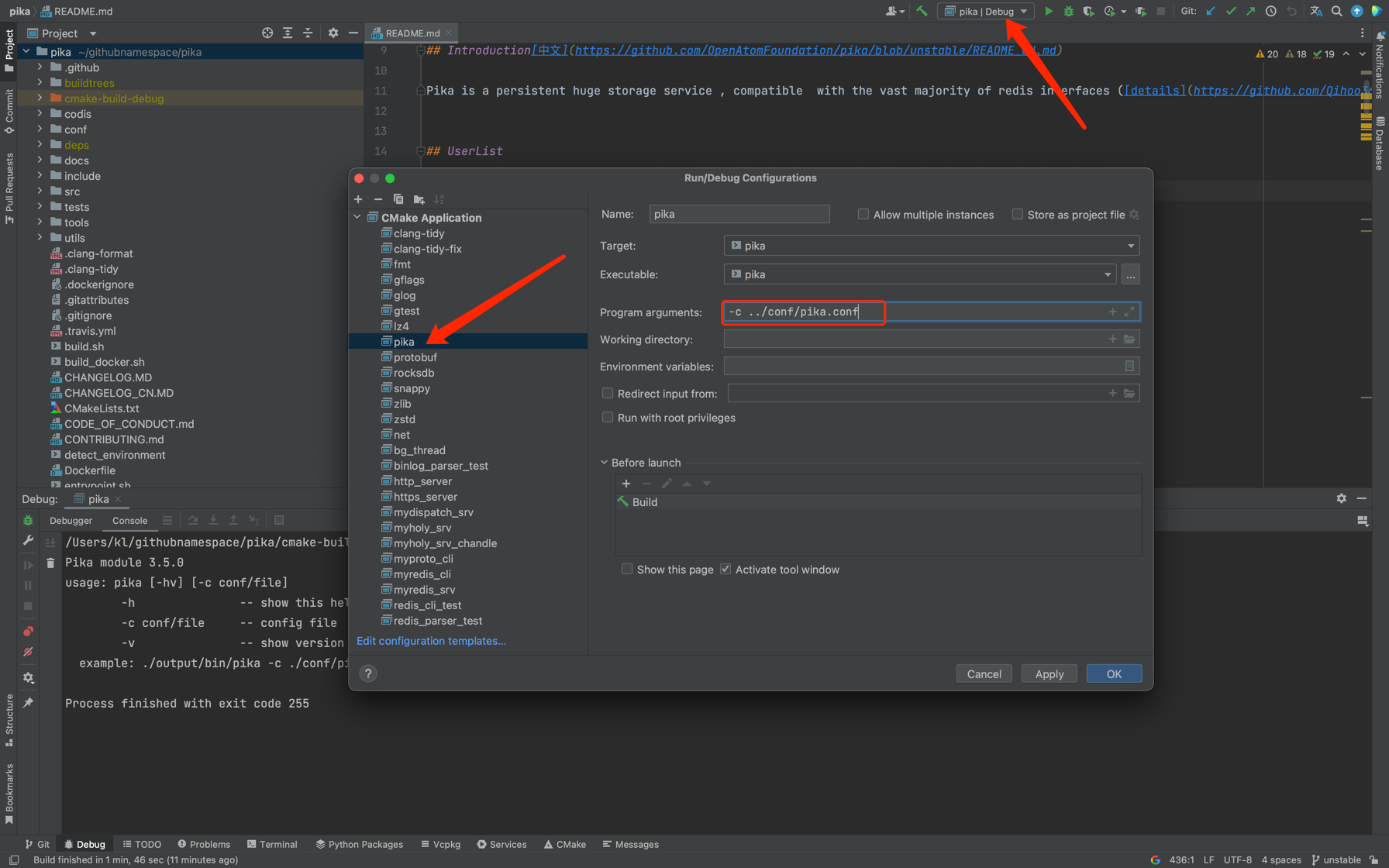The width and height of the screenshot is (1389, 868).
Task: Open help question mark in dialog
Action: [368, 673]
